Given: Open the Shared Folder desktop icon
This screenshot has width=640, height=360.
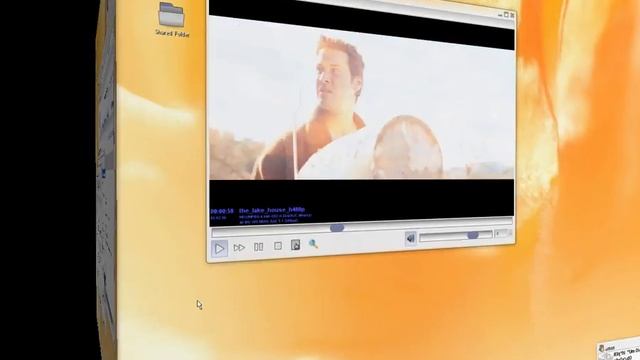Looking at the screenshot, I should [172, 20].
